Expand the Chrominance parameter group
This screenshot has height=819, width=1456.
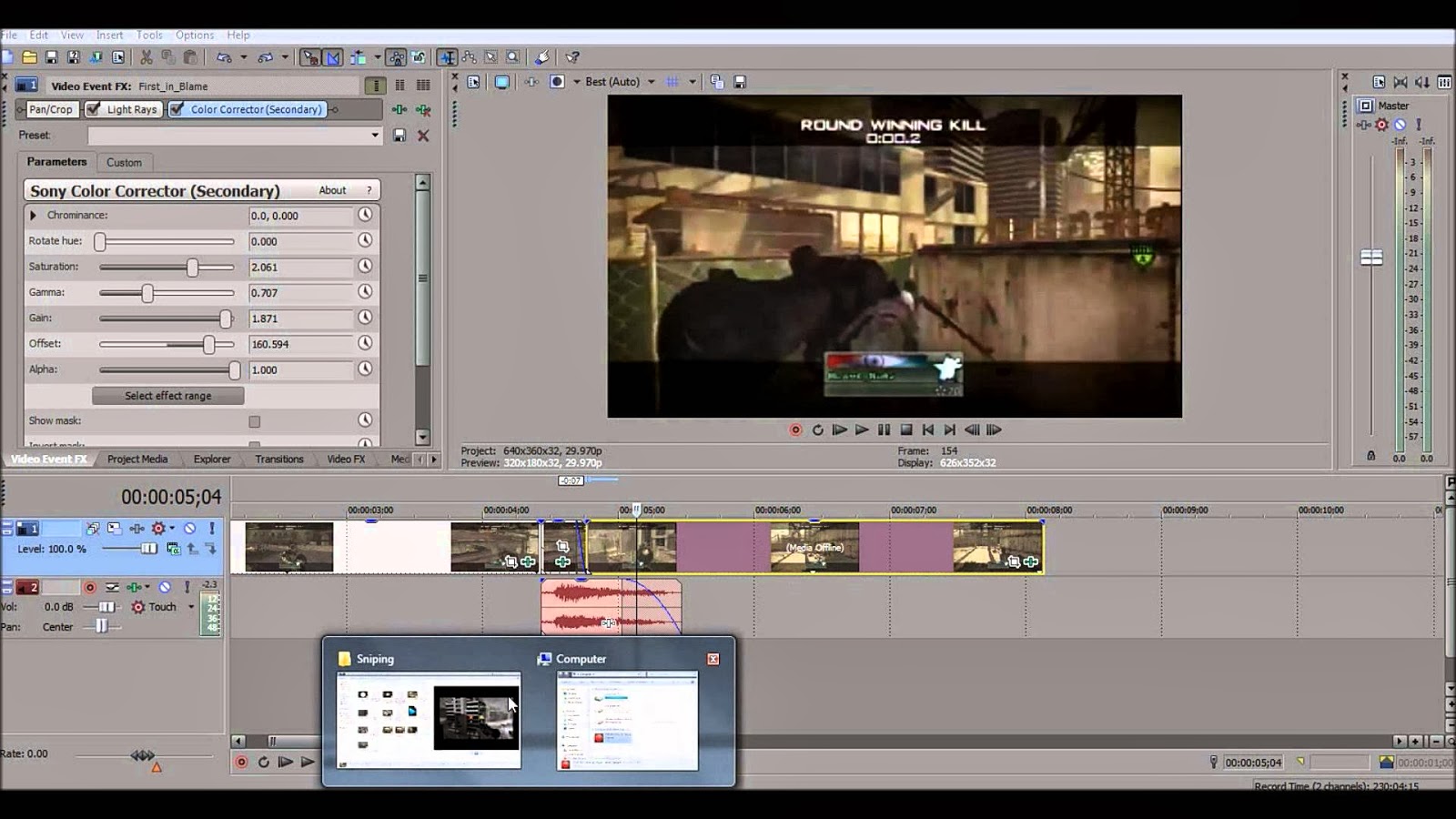coord(34,216)
